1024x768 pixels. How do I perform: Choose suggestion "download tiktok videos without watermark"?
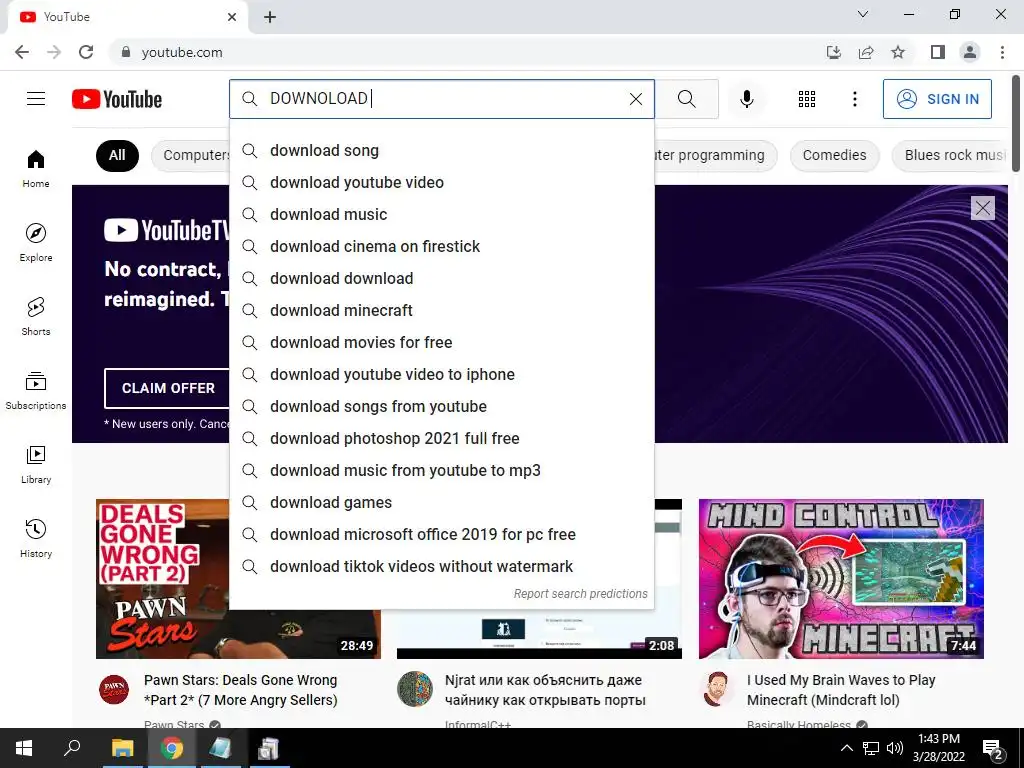pos(441,566)
